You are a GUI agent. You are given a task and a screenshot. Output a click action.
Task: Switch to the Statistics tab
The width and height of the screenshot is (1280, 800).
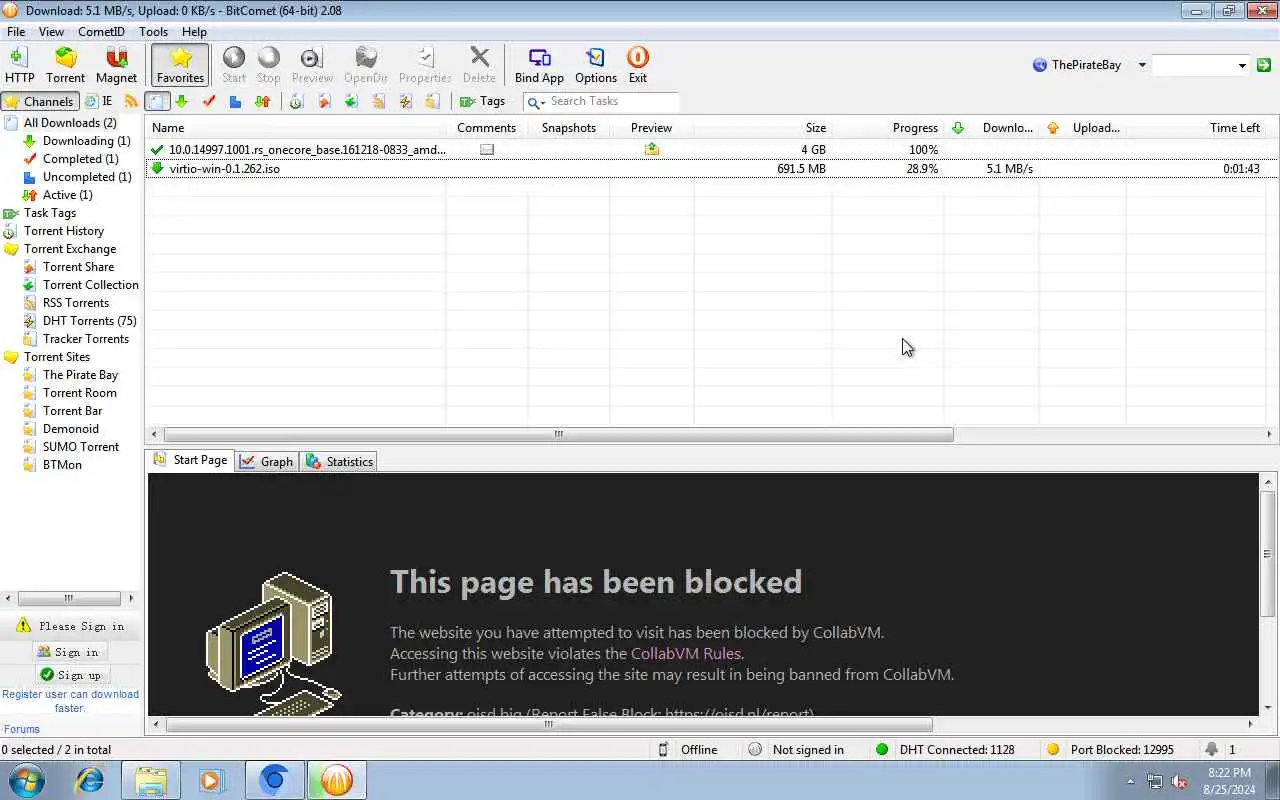340,461
